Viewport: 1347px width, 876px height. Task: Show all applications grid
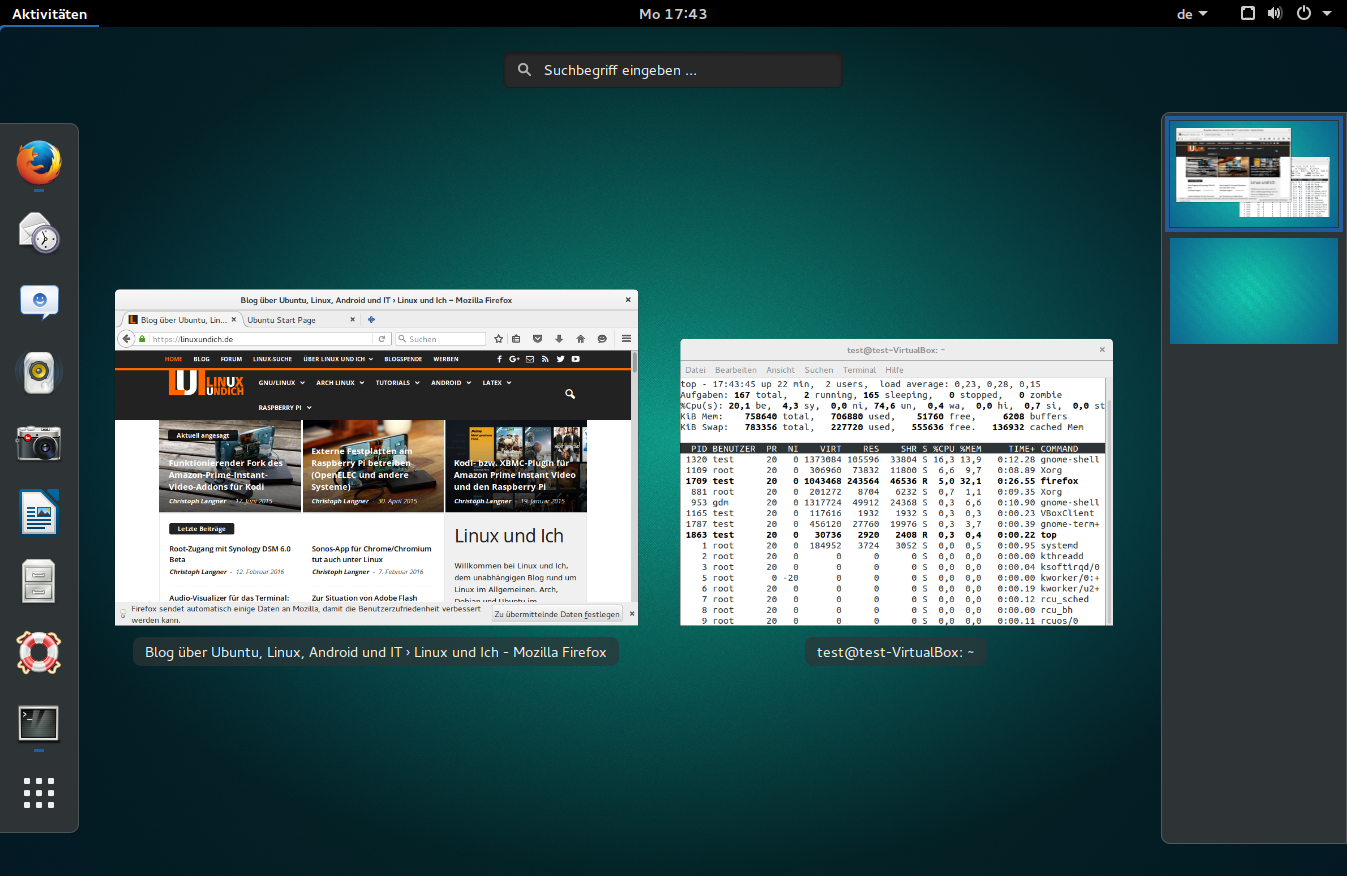[x=39, y=792]
